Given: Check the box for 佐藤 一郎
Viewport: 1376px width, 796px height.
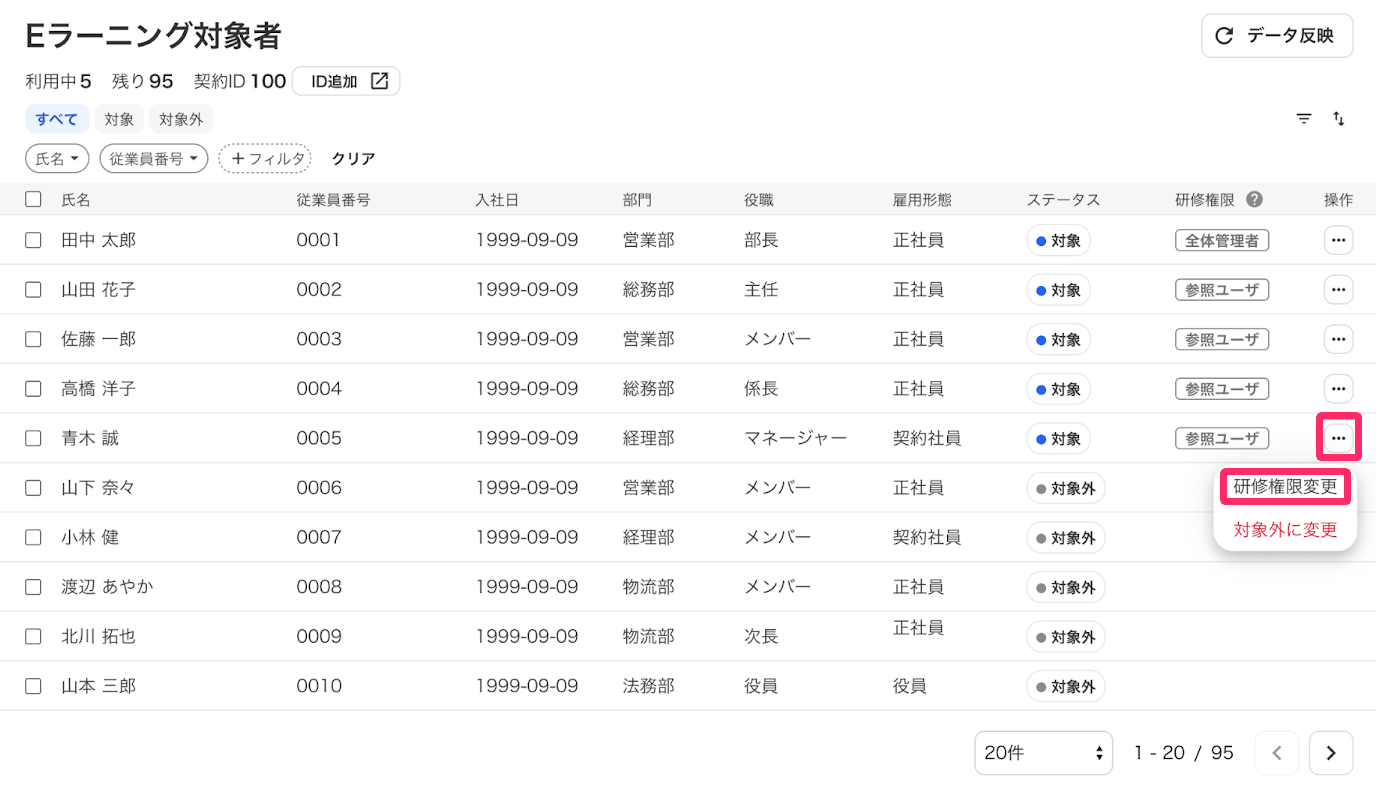Looking at the screenshot, I should pos(34,339).
